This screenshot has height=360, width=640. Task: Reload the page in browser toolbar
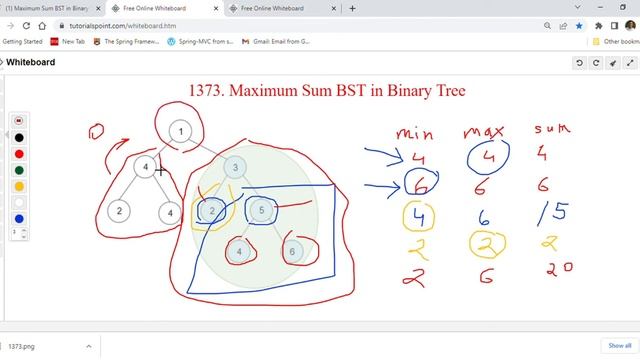26,26
